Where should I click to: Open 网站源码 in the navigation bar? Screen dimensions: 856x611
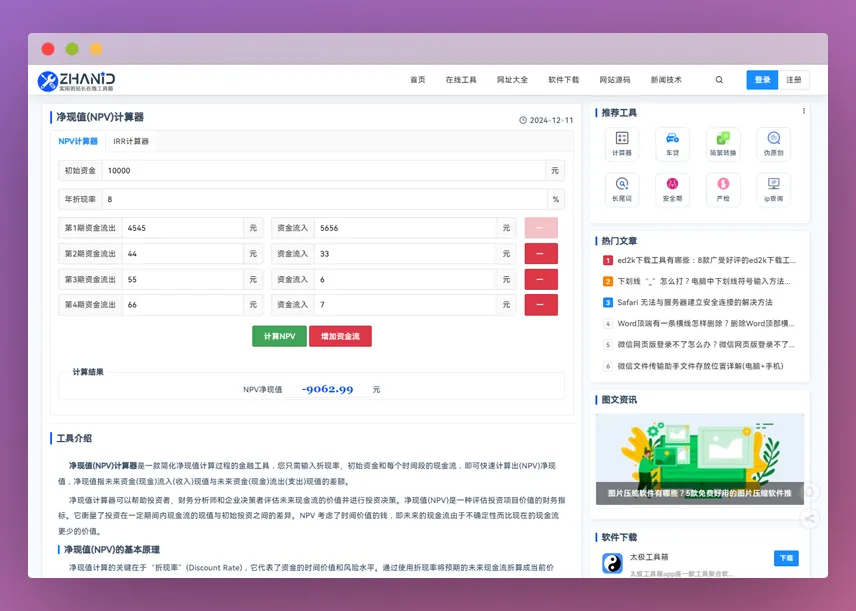tap(615, 80)
